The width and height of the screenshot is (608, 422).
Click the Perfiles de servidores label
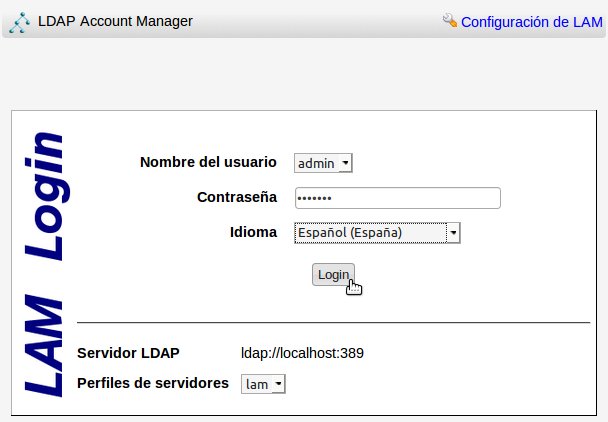click(153, 383)
